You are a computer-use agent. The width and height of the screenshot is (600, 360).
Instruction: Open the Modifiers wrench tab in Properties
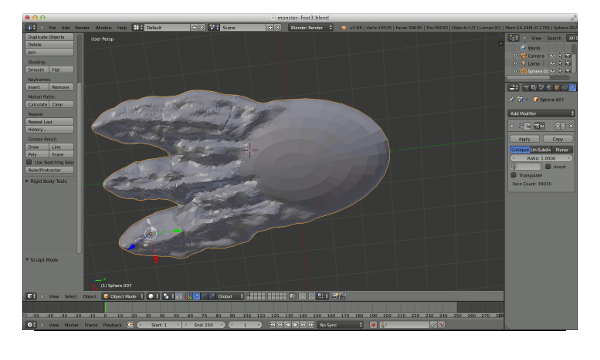point(572,88)
